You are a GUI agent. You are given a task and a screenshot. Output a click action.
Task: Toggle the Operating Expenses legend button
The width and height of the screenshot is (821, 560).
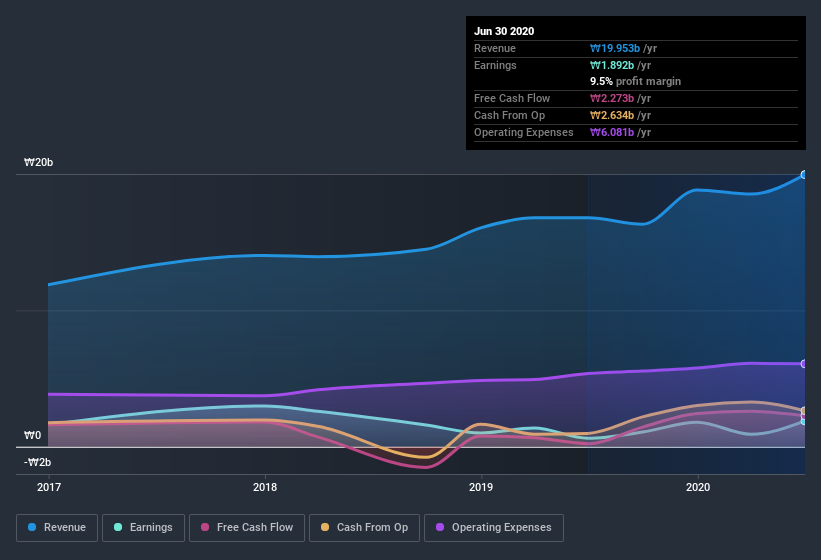pyautogui.click(x=494, y=528)
